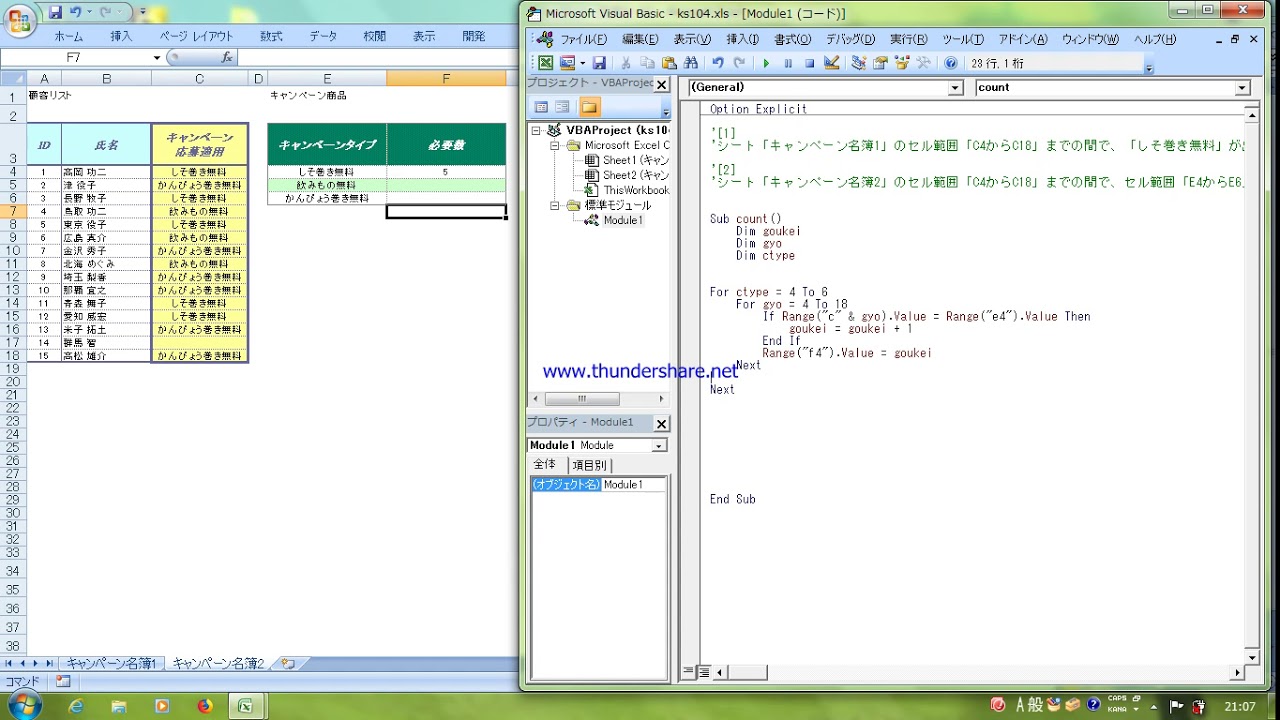Click the Windows Start button
Screen dimensions: 1280x720
click(22, 706)
